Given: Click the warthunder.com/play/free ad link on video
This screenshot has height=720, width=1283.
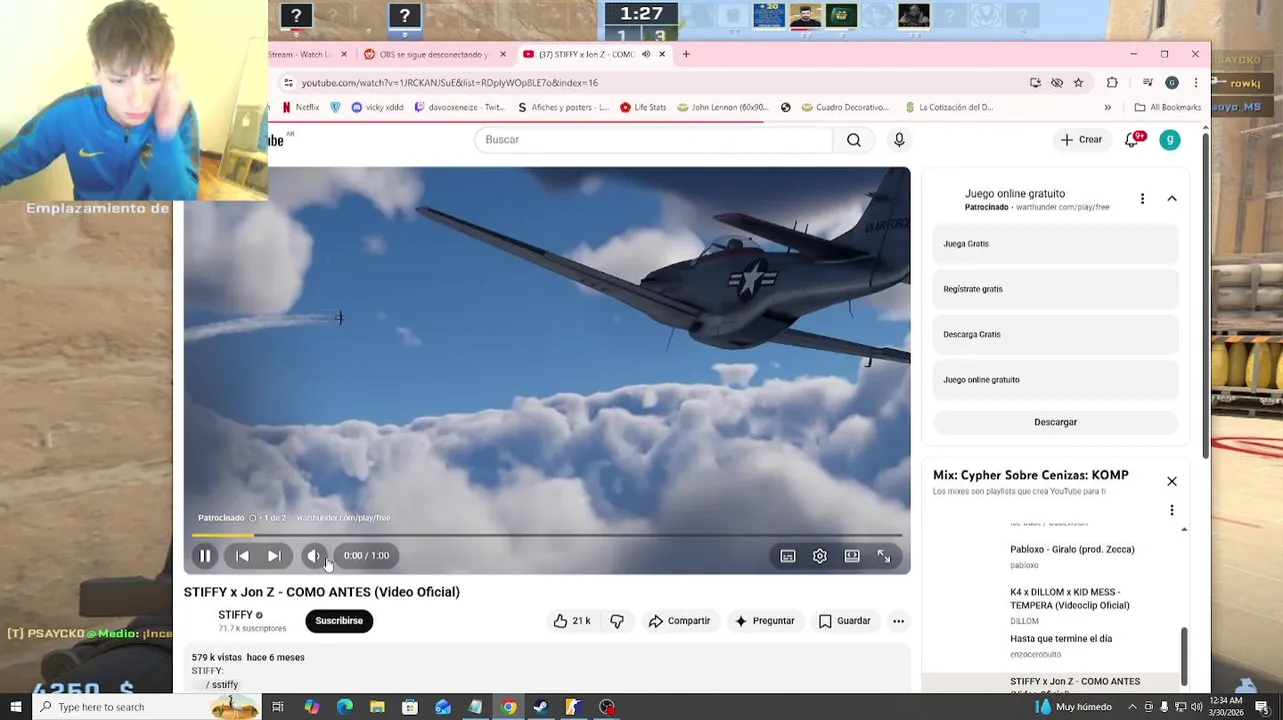Looking at the screenshot, I should pos(343,518).
